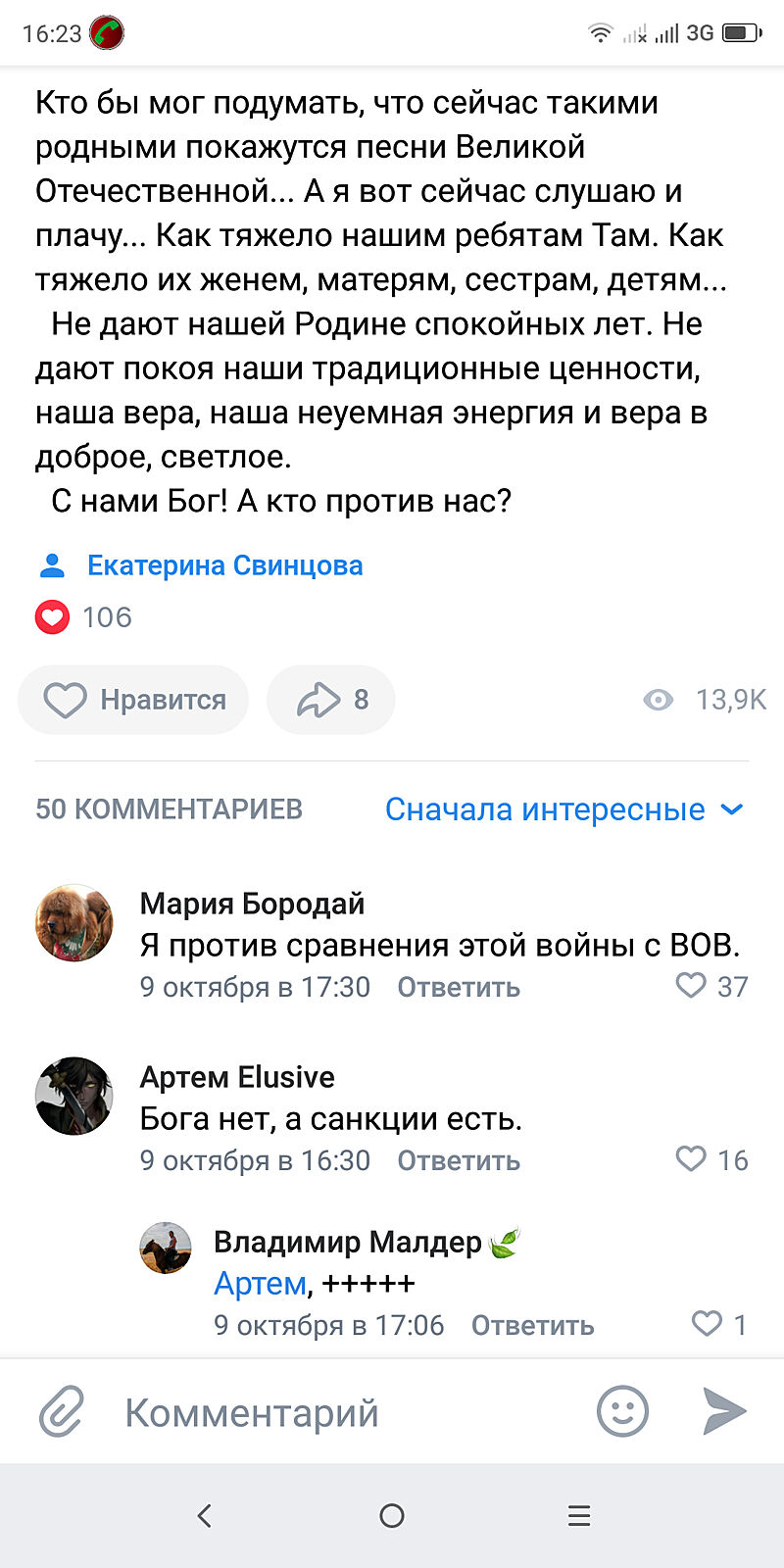The width and height of the screenshot is (784, 1568).
Task: Open the Android recent apps menu
Action: (579, 1515)
